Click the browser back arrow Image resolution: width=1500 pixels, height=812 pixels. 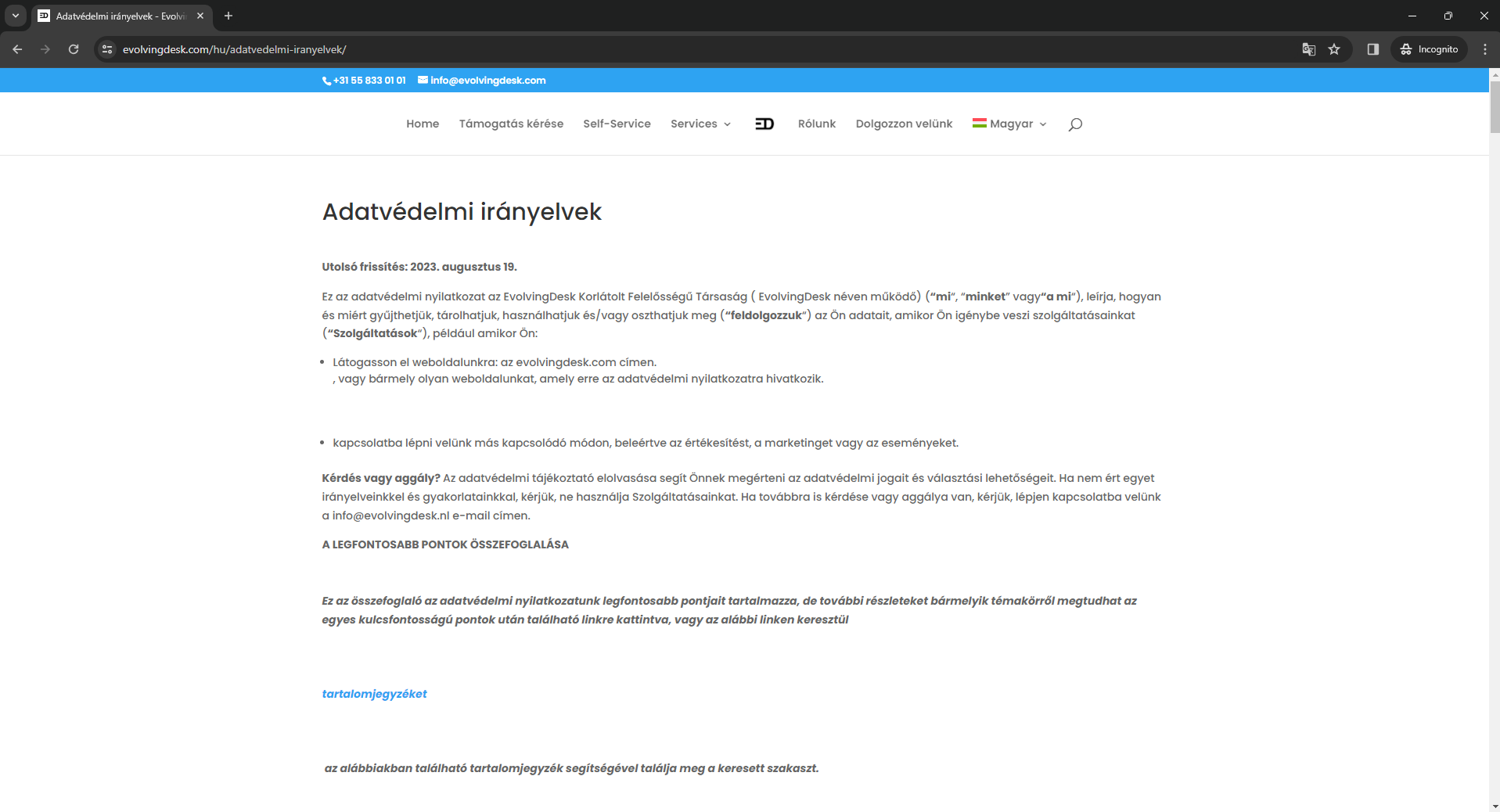[17, 49]
